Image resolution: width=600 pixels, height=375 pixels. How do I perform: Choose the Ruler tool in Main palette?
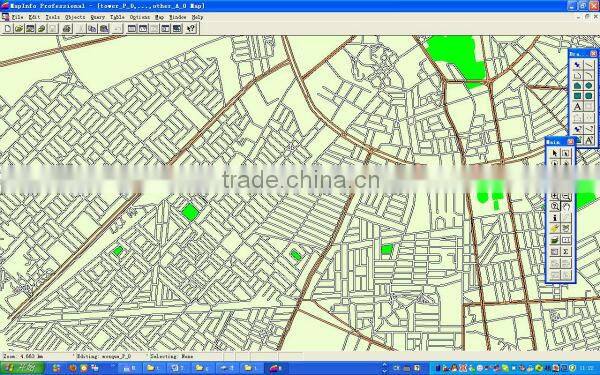point(566,240)
